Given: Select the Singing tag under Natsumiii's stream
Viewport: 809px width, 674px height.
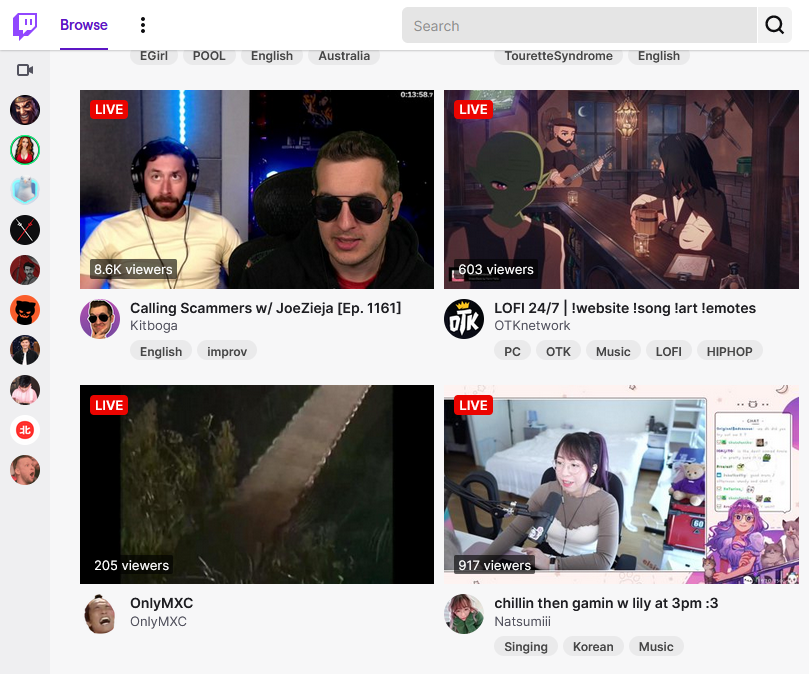Looking at the screenshot, I should coord(525,646).
